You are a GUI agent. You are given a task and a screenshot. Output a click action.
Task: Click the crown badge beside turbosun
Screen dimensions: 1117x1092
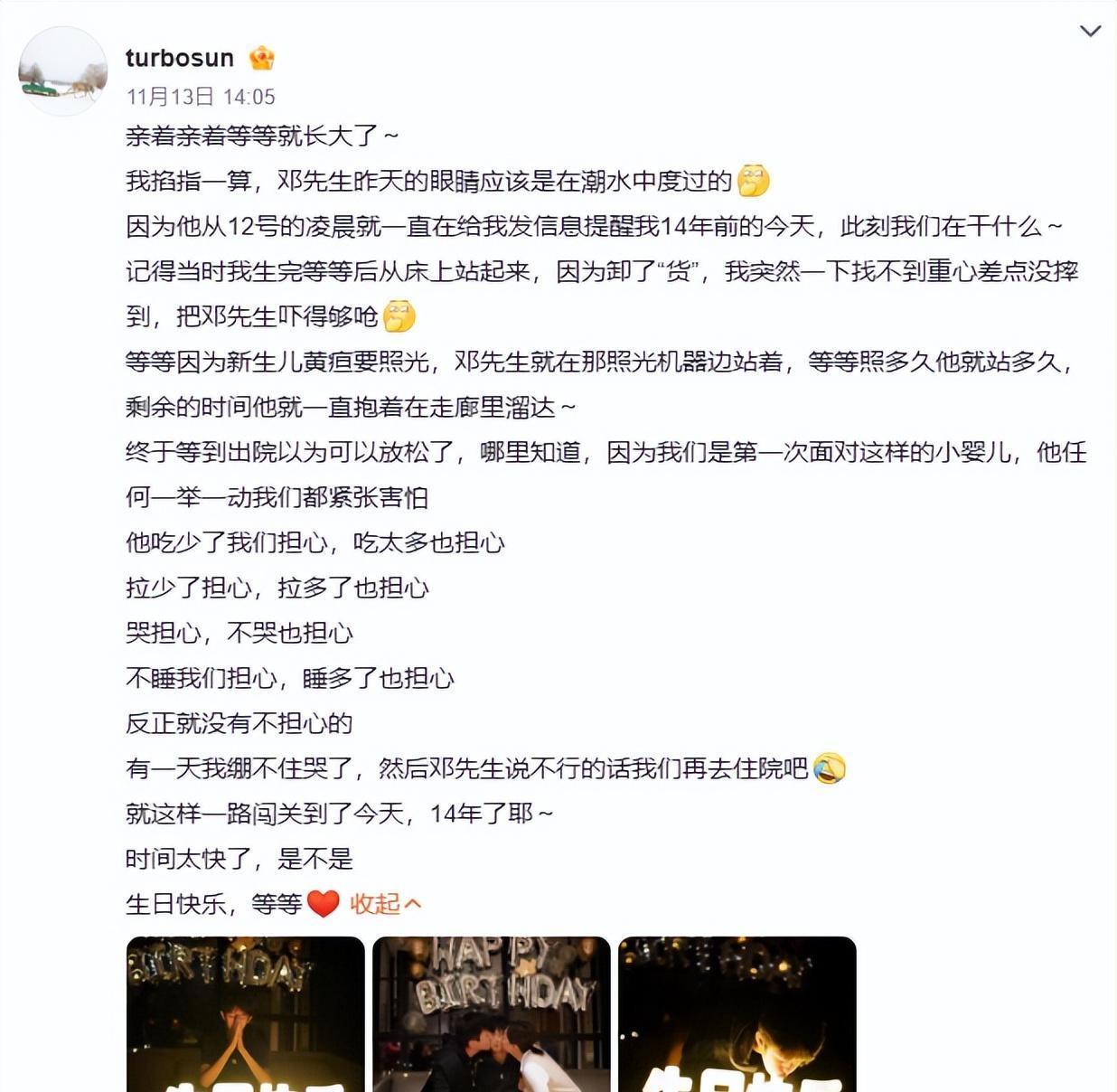(262, 58)
